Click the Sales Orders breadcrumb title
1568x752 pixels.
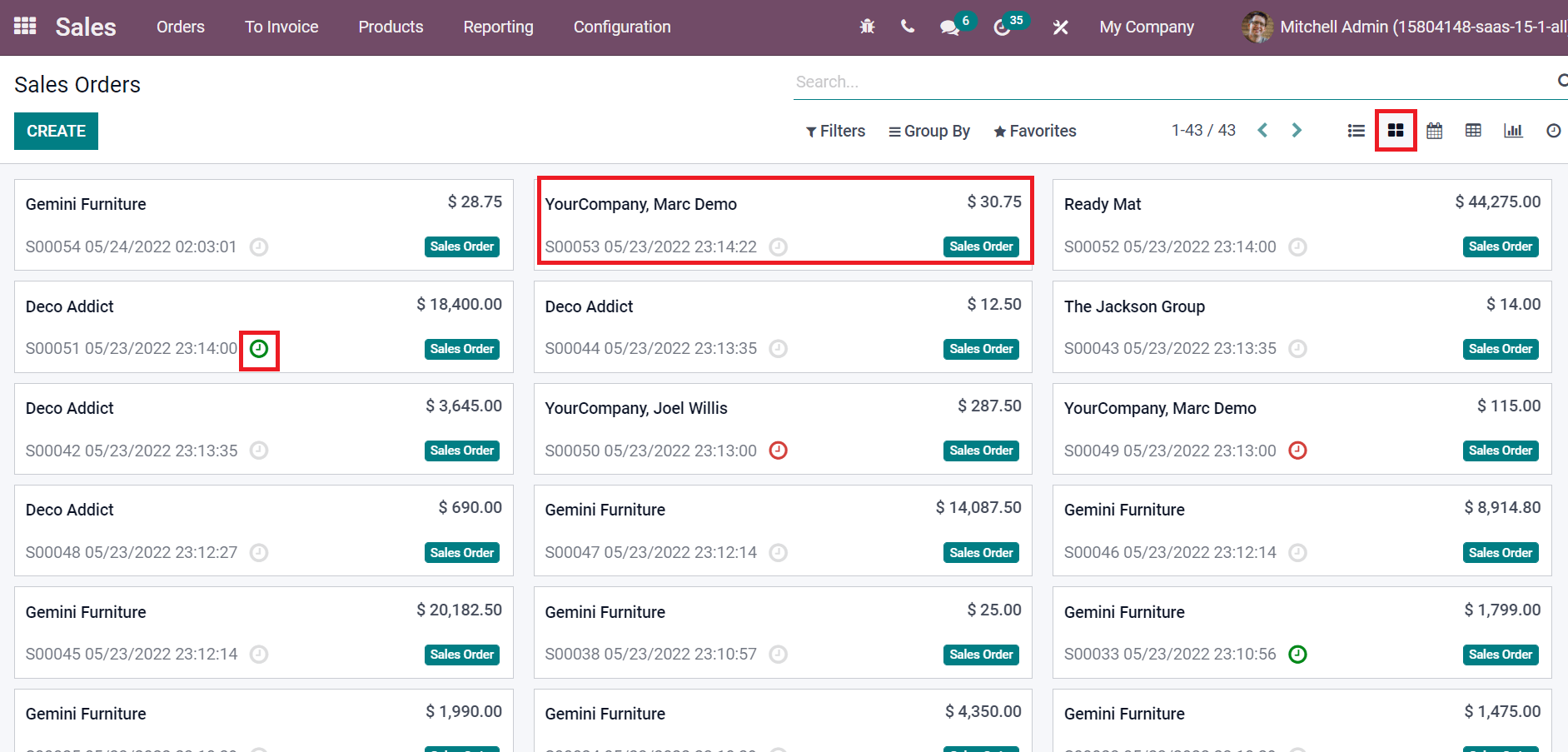(77, 84)
